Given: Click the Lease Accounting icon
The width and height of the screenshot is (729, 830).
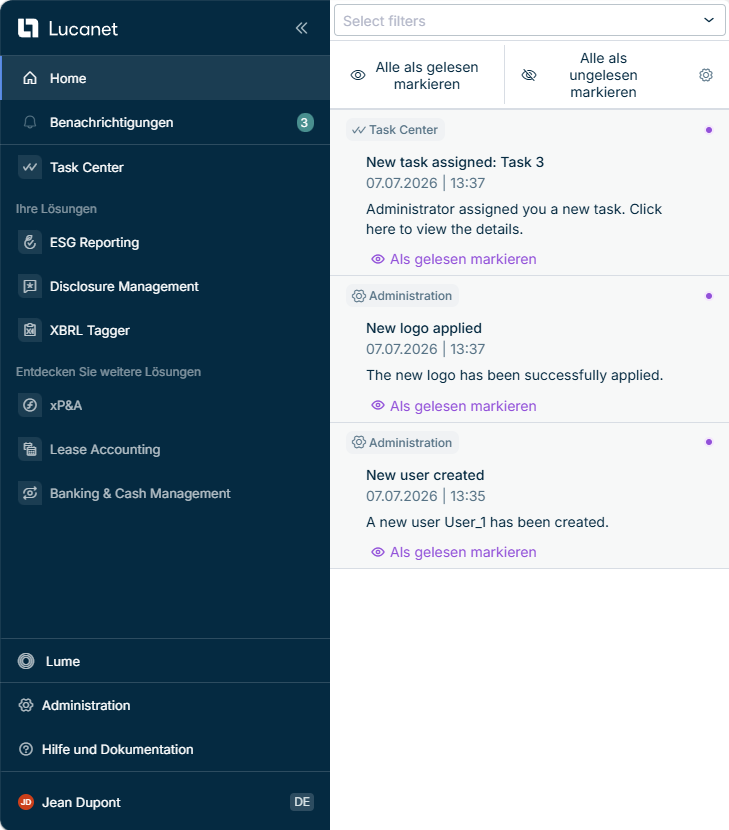Looking at the screenshot, I should tap(30, 449).
